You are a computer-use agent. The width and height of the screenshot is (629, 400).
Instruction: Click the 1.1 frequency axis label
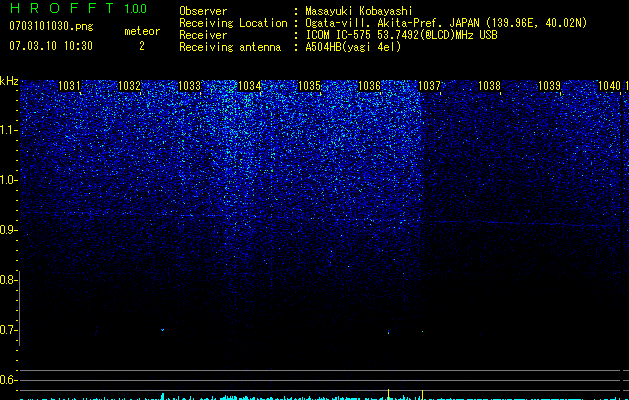(x=8, y=130)
